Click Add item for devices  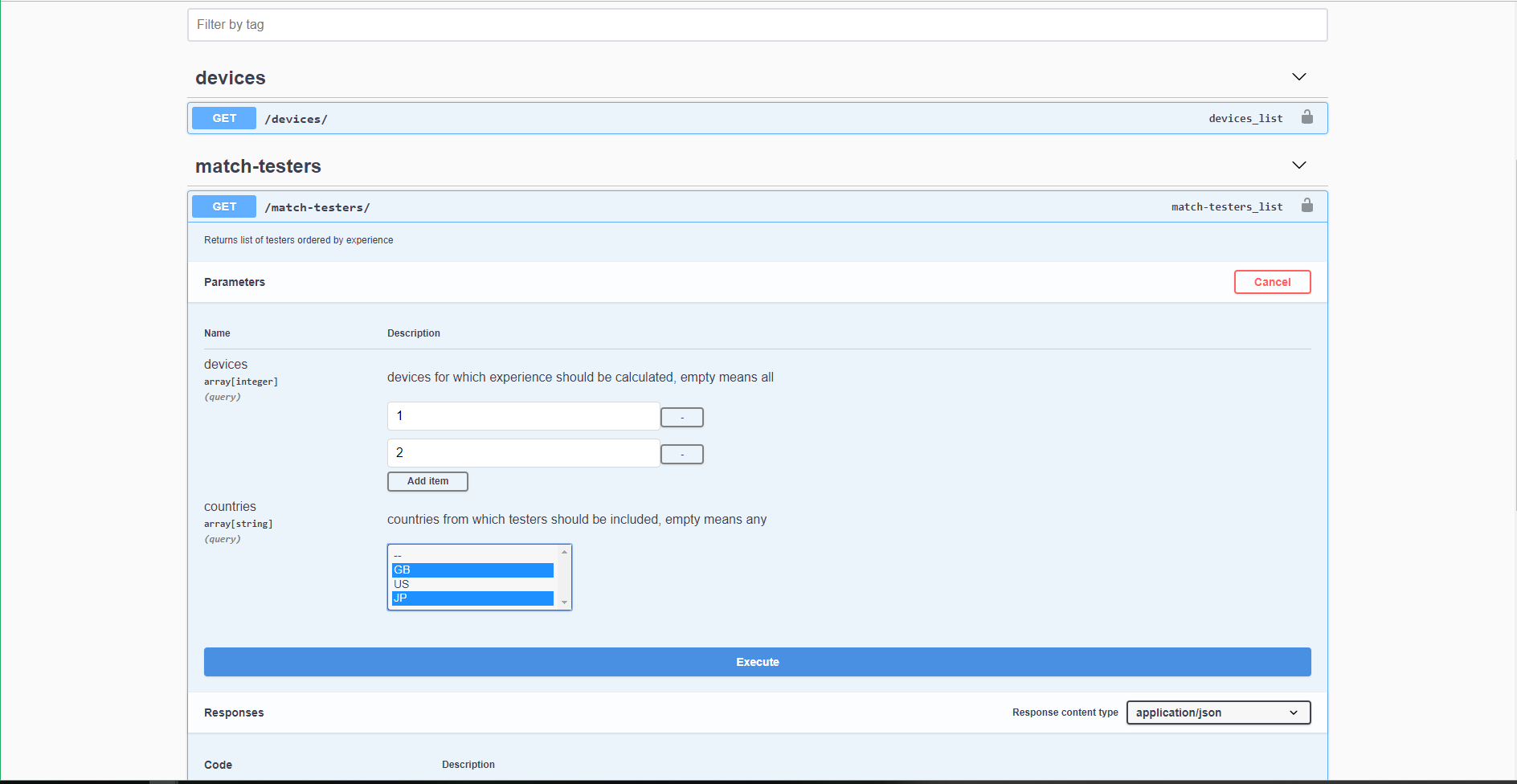pyautogui.click(x=427, y=481)
